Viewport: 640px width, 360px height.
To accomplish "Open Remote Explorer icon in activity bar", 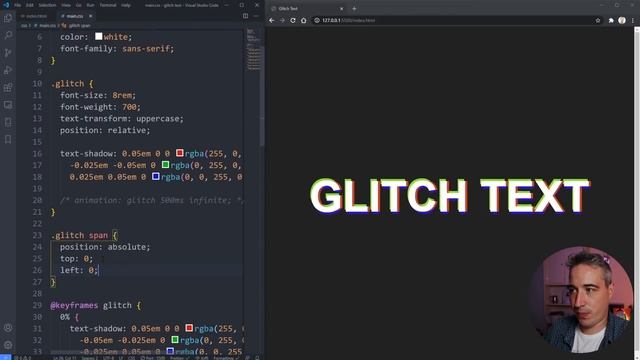I will (8, 105).
